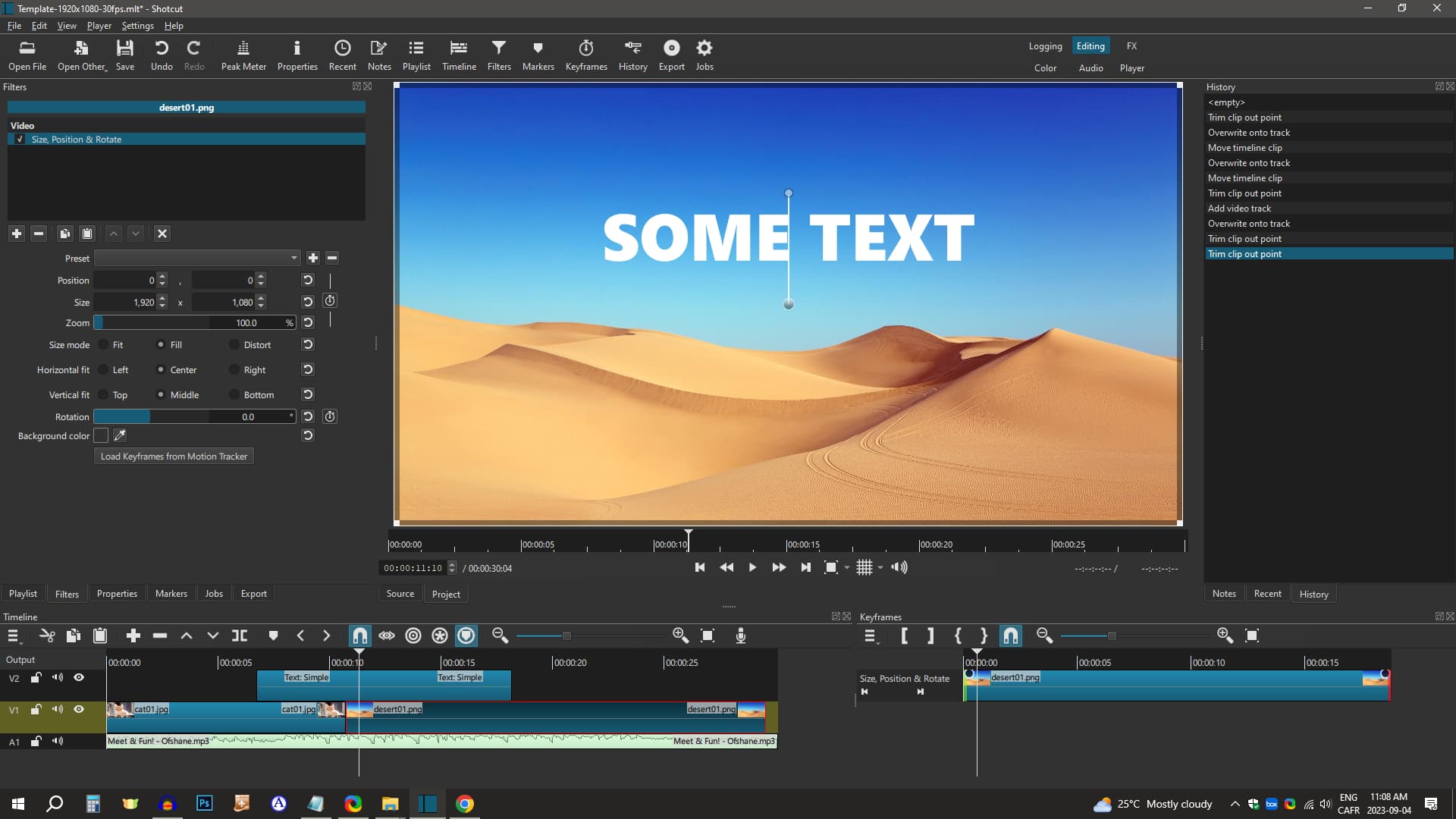The height and width of the screenshot is (819, 1456).
Task: Open the Properties toolbar icon
Action: coord(297,55)
